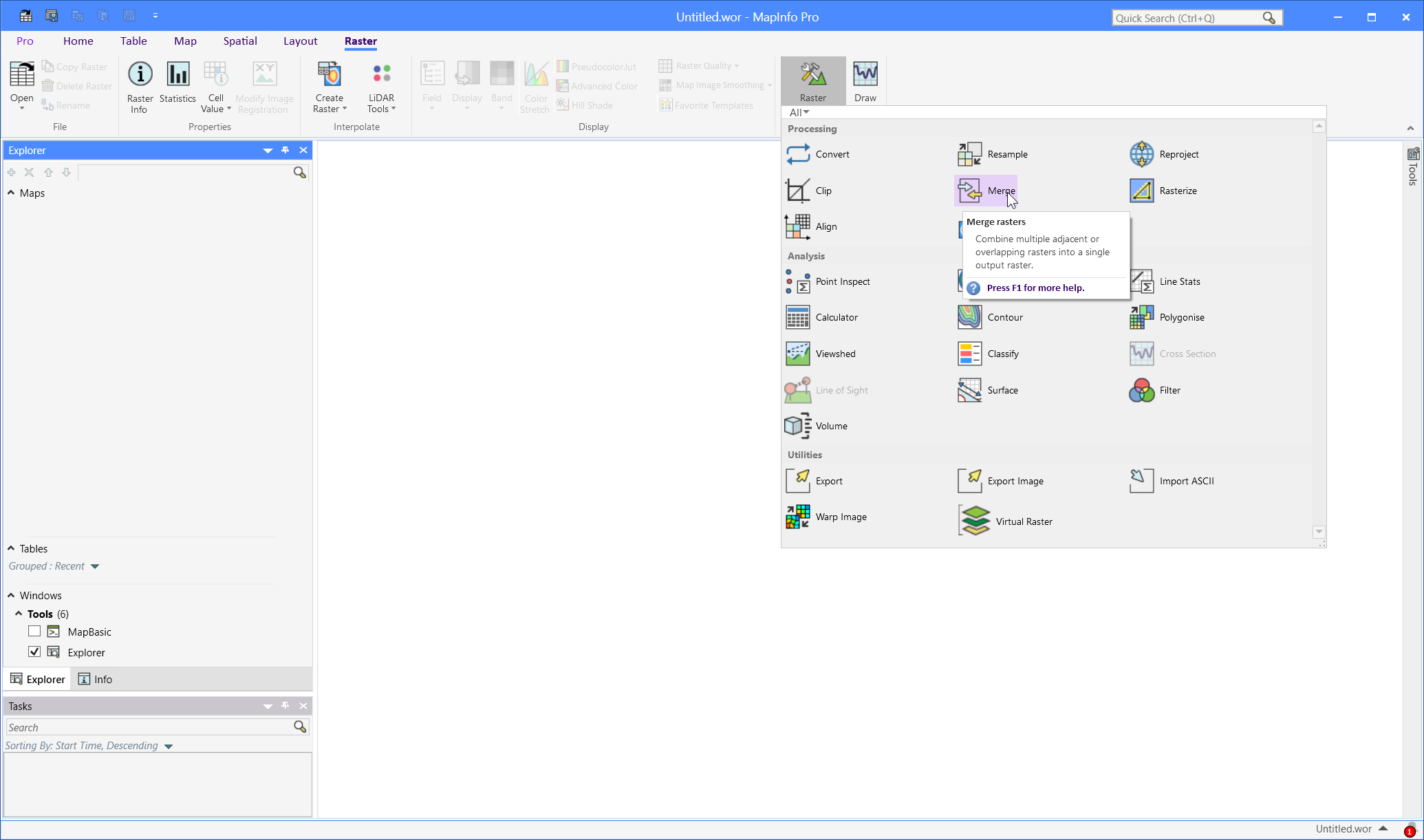Launch the Volume tool
This screenshot has width=1424, height=840.
coord(817,426)
